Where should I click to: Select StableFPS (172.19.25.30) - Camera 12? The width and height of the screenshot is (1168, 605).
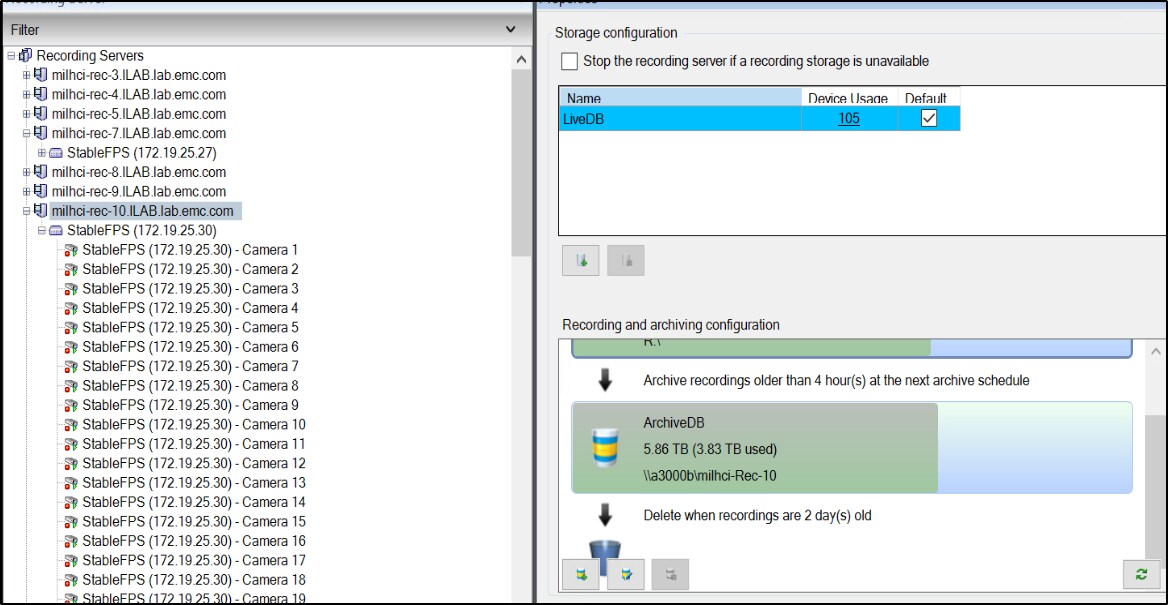194,463
